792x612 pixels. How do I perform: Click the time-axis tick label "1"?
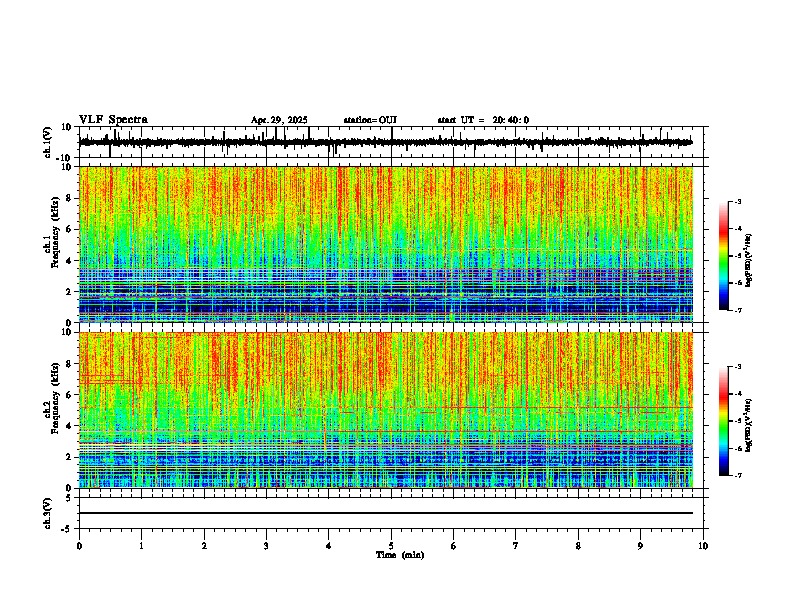[x=141, y=546]
